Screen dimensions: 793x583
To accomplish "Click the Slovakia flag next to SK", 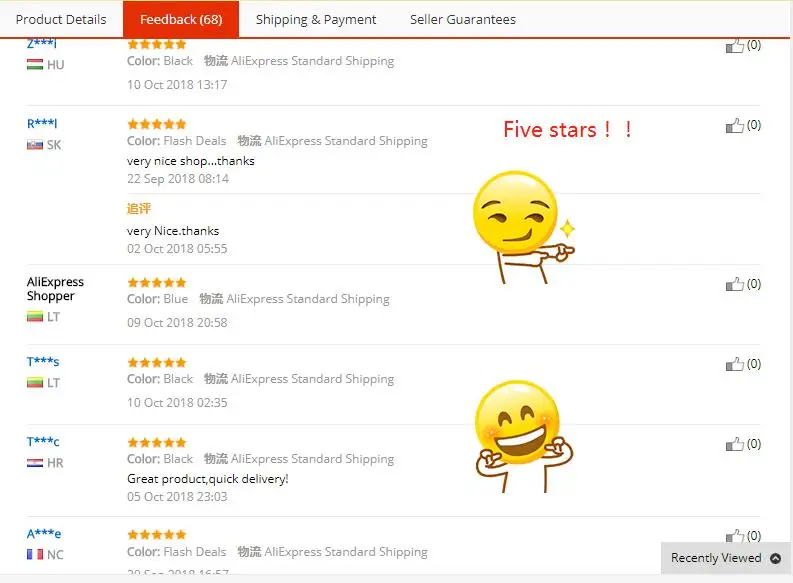I will click(35, 145).
